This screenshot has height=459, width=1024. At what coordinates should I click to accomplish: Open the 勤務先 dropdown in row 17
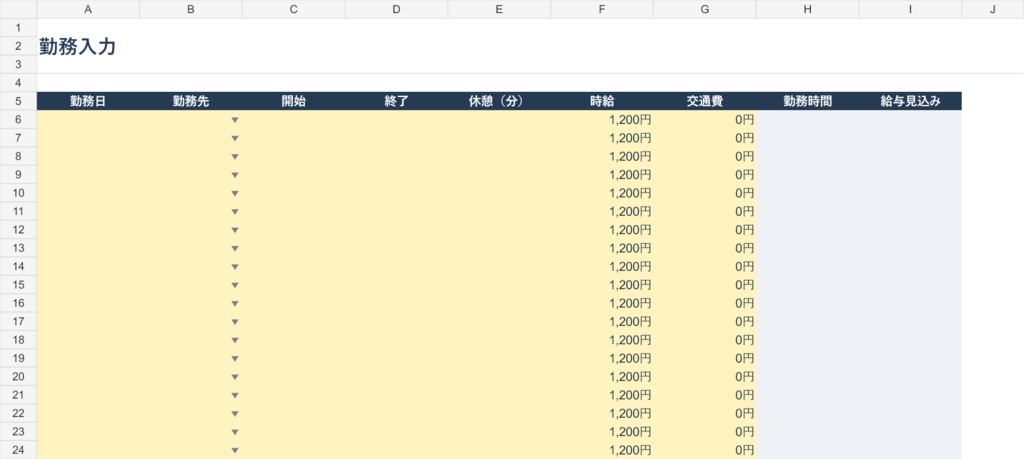[x=235, y=322]
